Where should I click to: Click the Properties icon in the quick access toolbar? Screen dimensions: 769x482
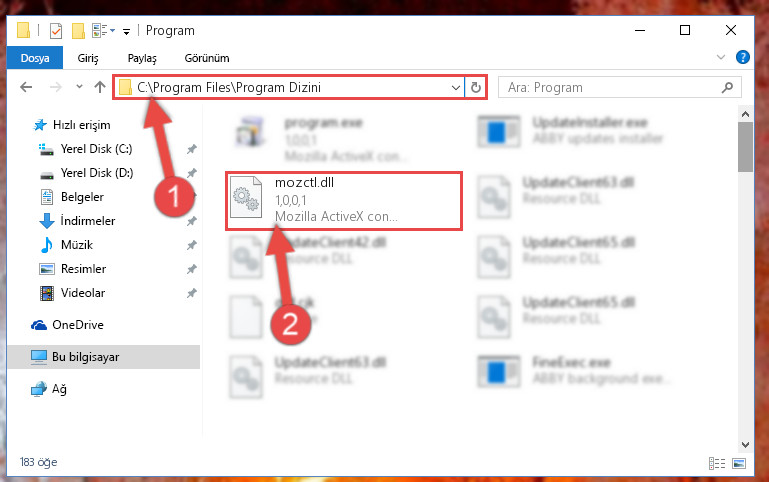tap(56, 31)
